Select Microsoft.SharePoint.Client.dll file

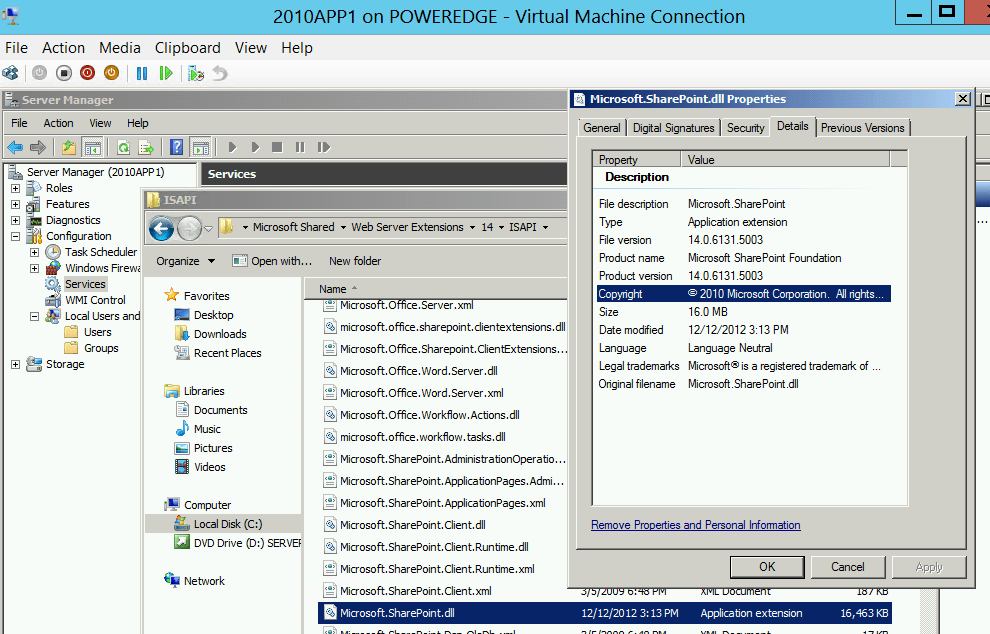(413, 525)
